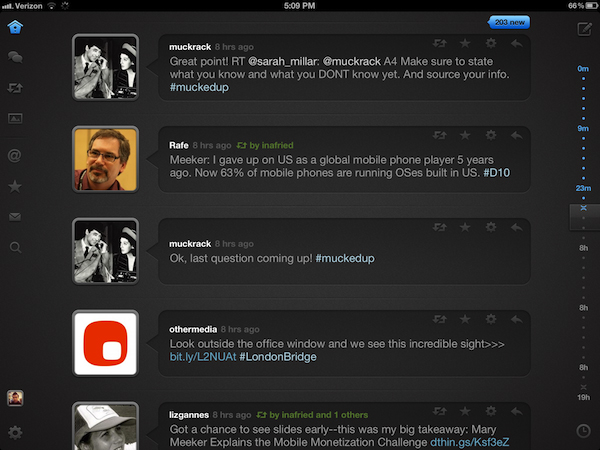Tap the 5:09 PM status bar clock
The width and height of the screenshot is (600, 450).
(x=300, y=5)
